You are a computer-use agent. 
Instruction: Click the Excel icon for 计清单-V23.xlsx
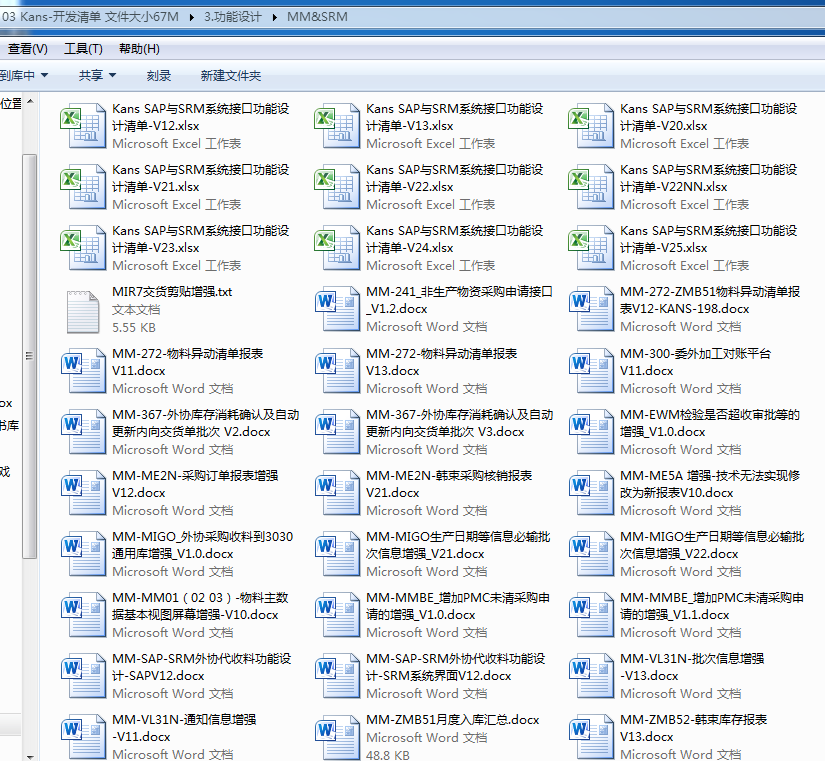pyautogui.click(x=83, y=248)
